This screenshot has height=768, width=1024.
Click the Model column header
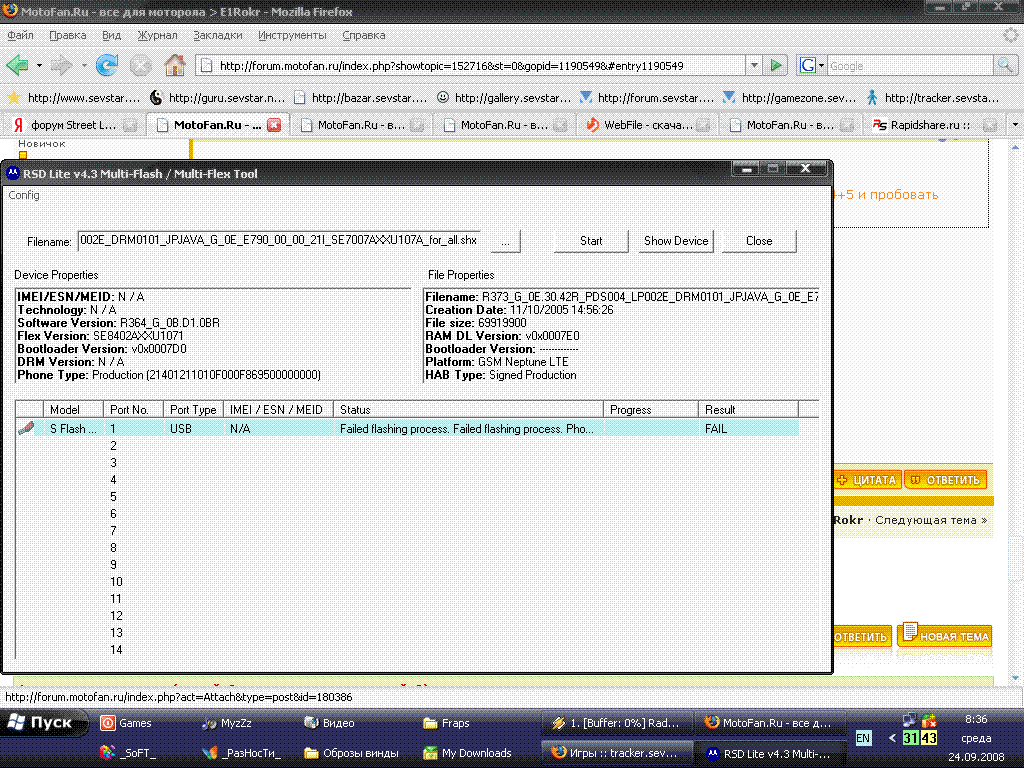tap(73, 409)
